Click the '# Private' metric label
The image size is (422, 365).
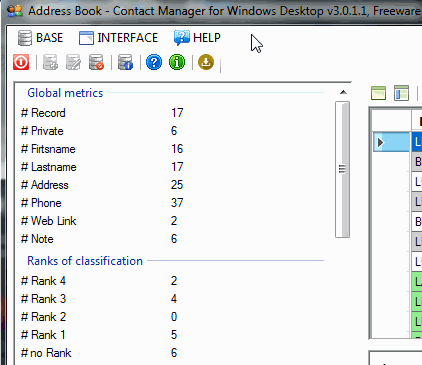coord(42,131)
